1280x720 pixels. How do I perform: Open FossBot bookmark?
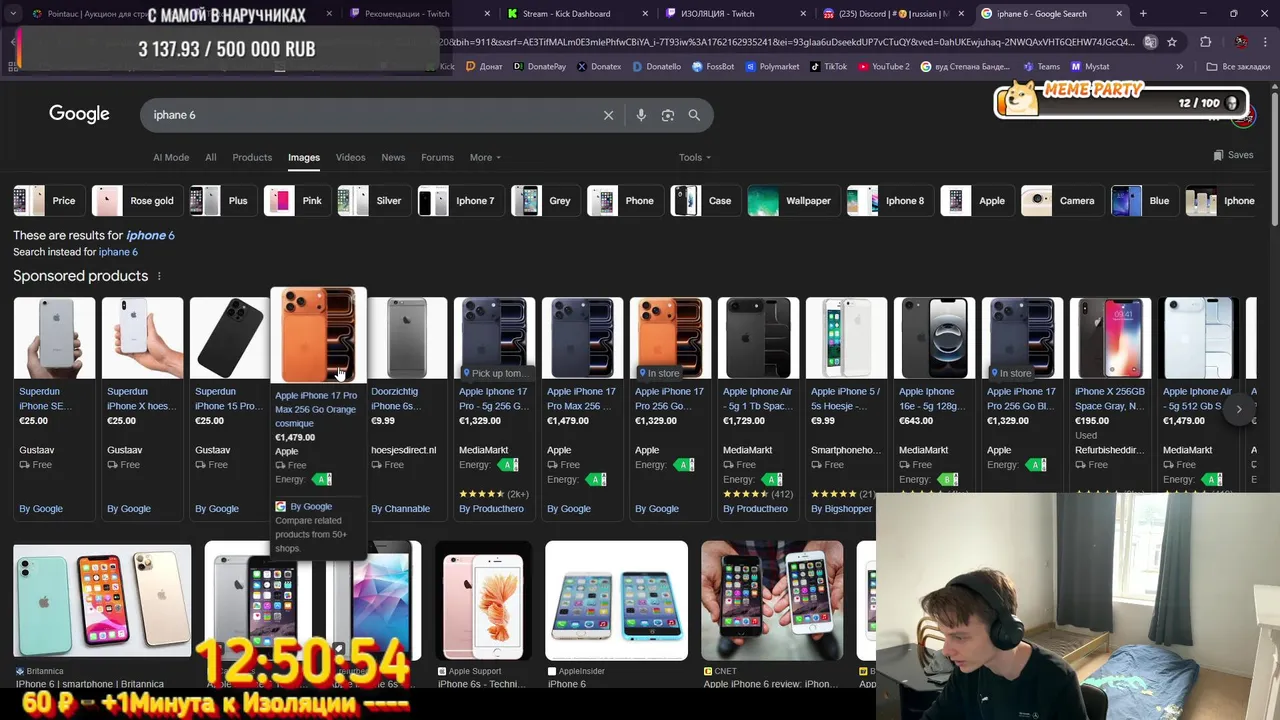click(713, 66)
